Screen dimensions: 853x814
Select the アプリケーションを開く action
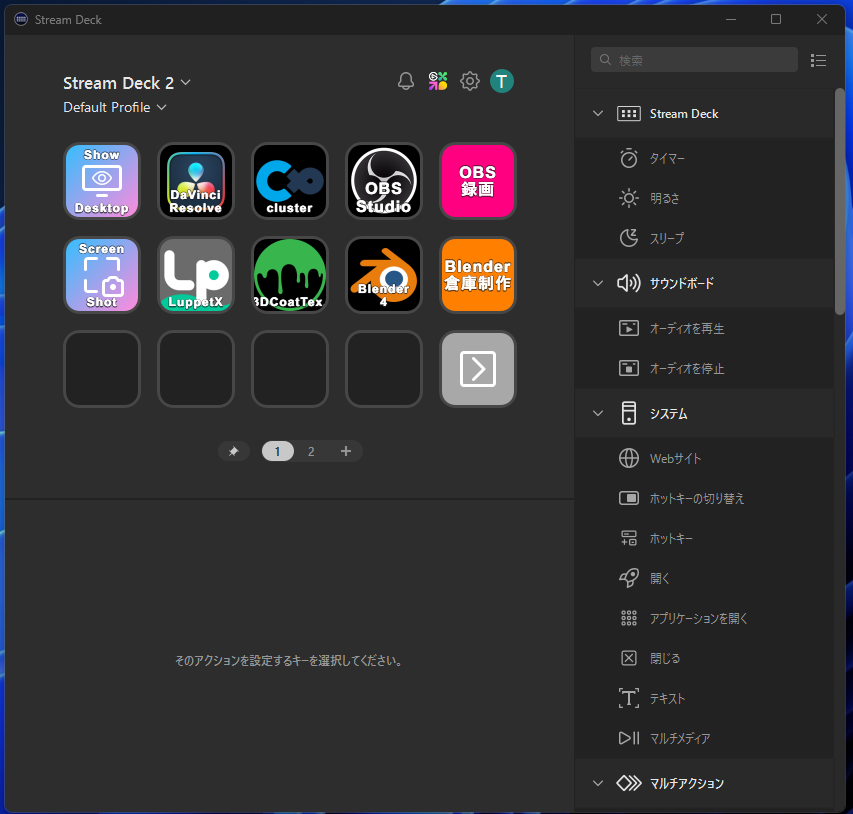point(704,618)
